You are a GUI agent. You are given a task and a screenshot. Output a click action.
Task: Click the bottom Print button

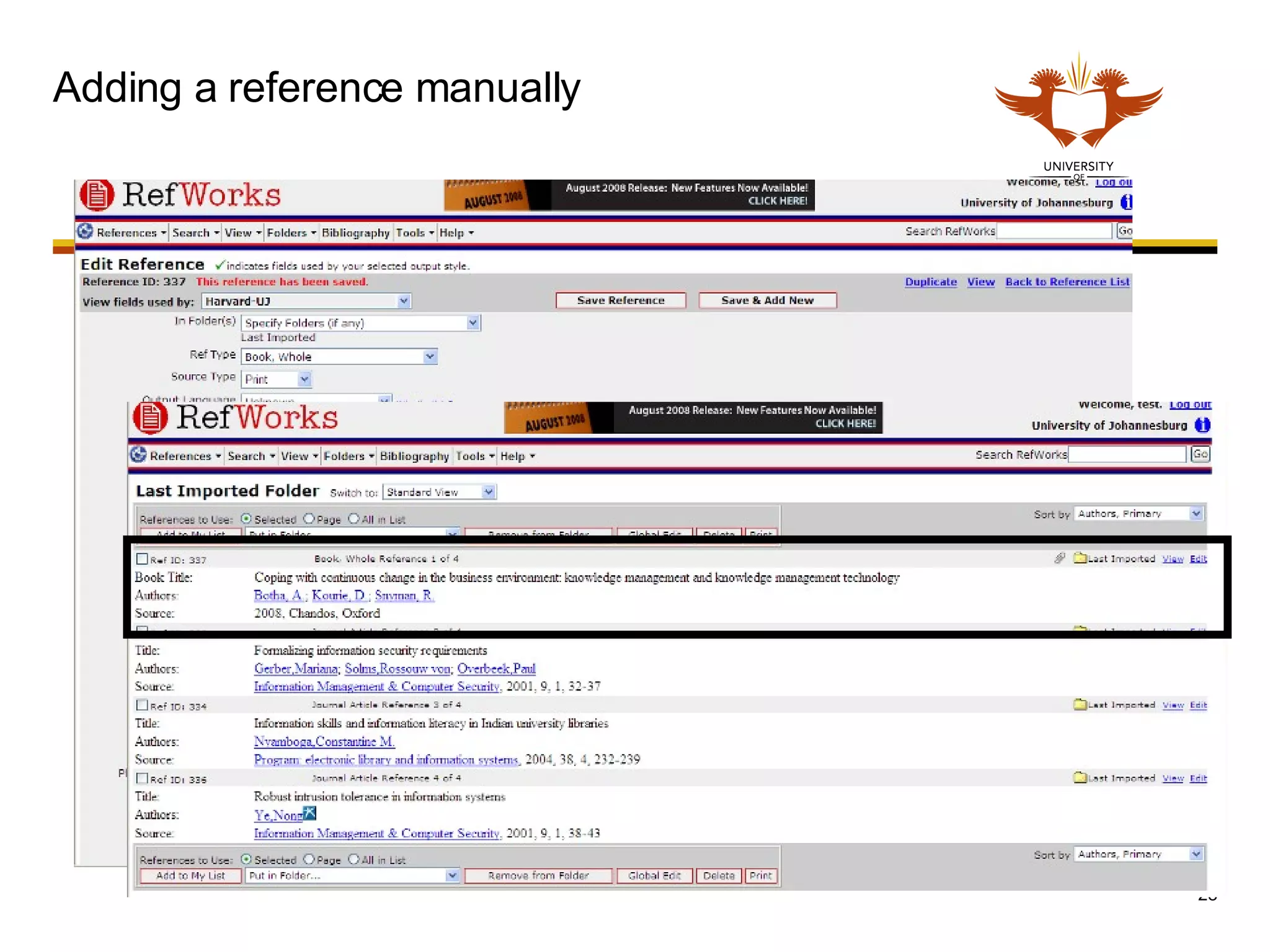[x=761, y=876]
